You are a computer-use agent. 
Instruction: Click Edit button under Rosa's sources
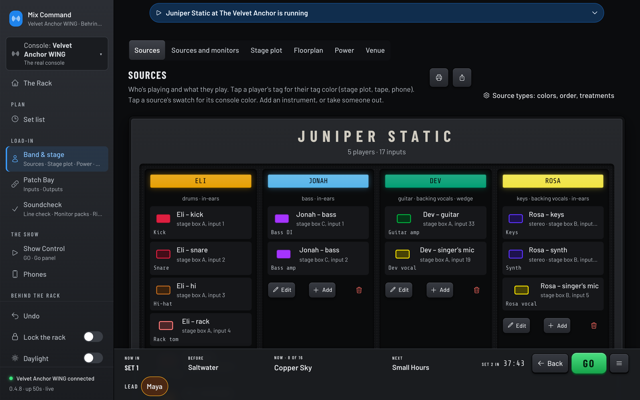516,325
